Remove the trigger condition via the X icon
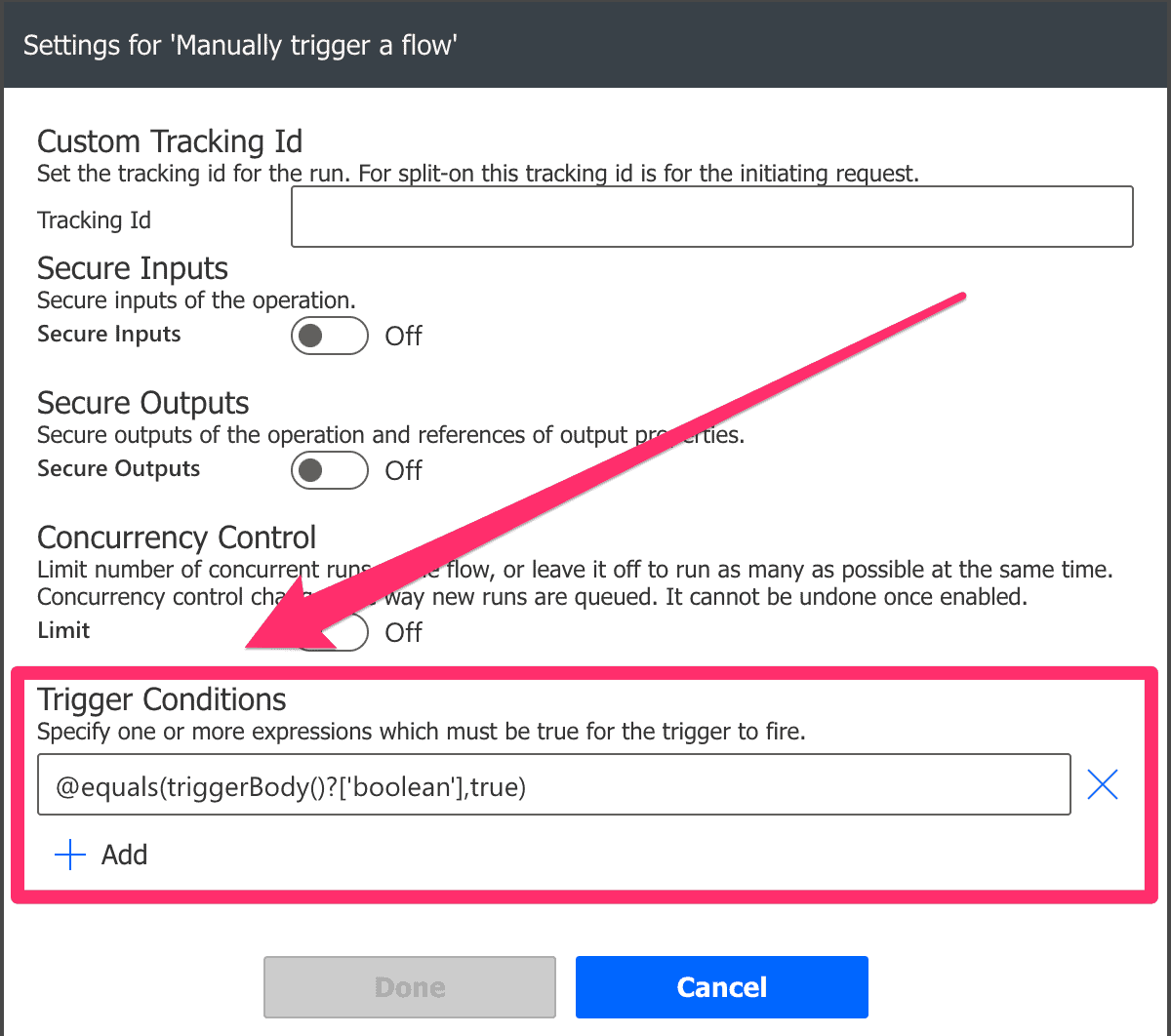Viewport: 1171px width, 1036px height. pos(1102,783)
